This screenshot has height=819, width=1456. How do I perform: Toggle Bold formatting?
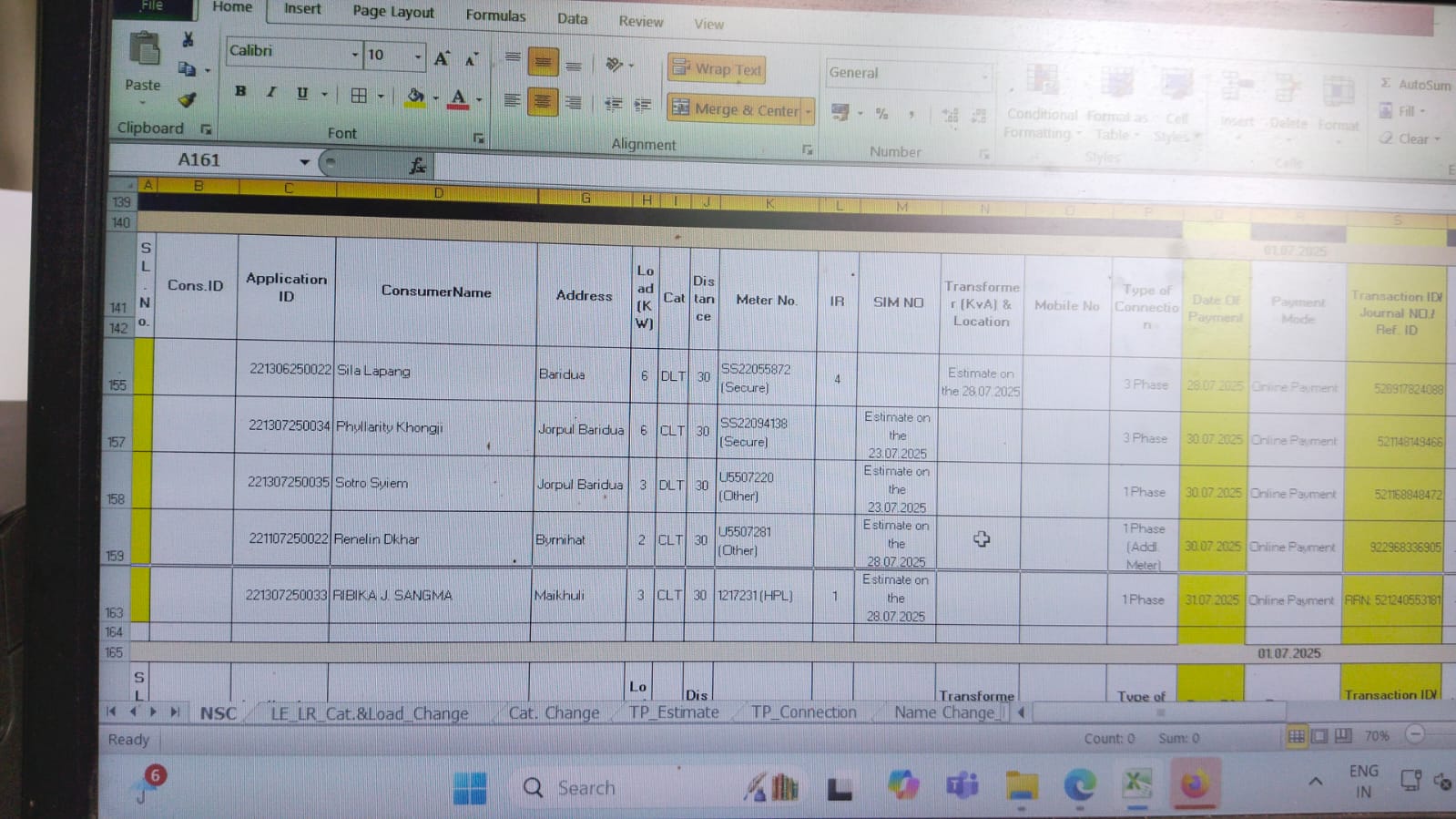tap(240, 91)
